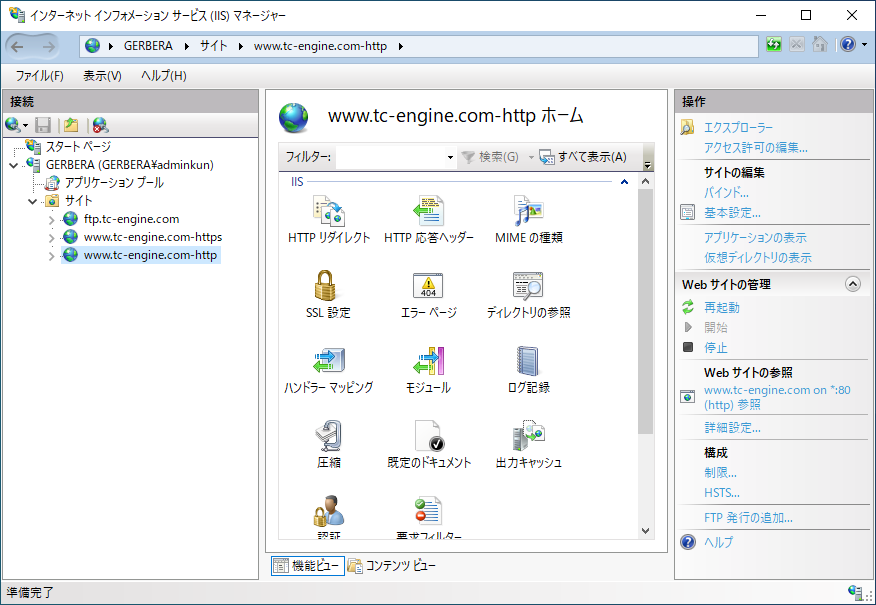
Task: Click the feature list scrollbar down arrow
Action: (645, 531)
